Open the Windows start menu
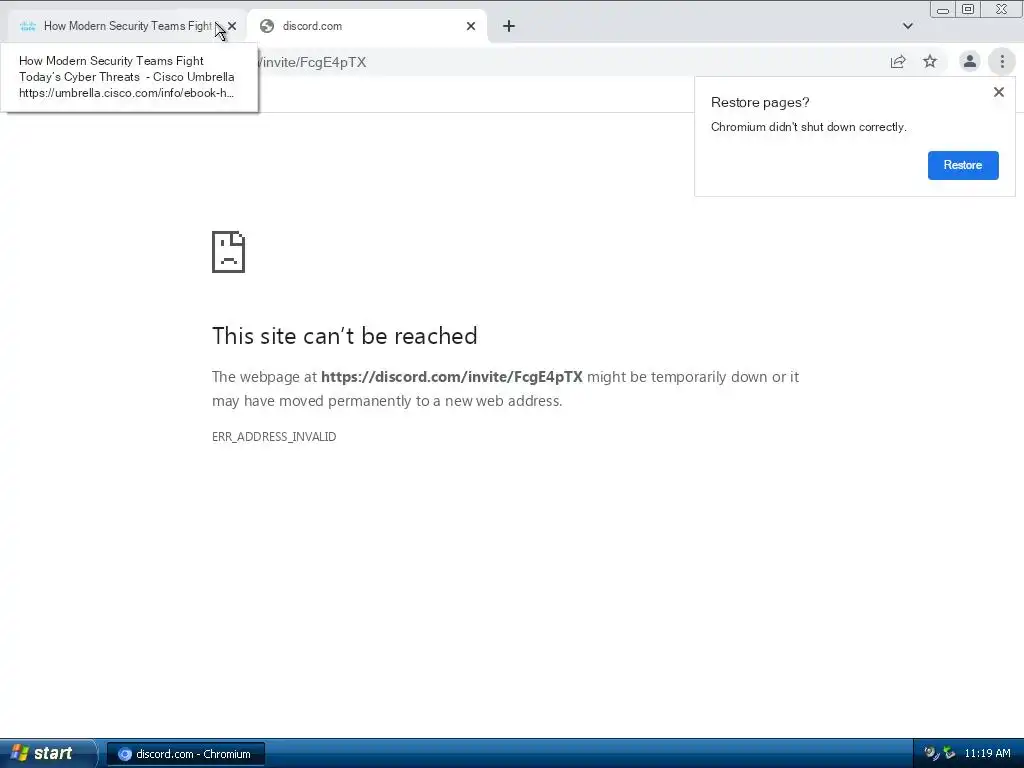1024x768 pixels. coord(48,753)
